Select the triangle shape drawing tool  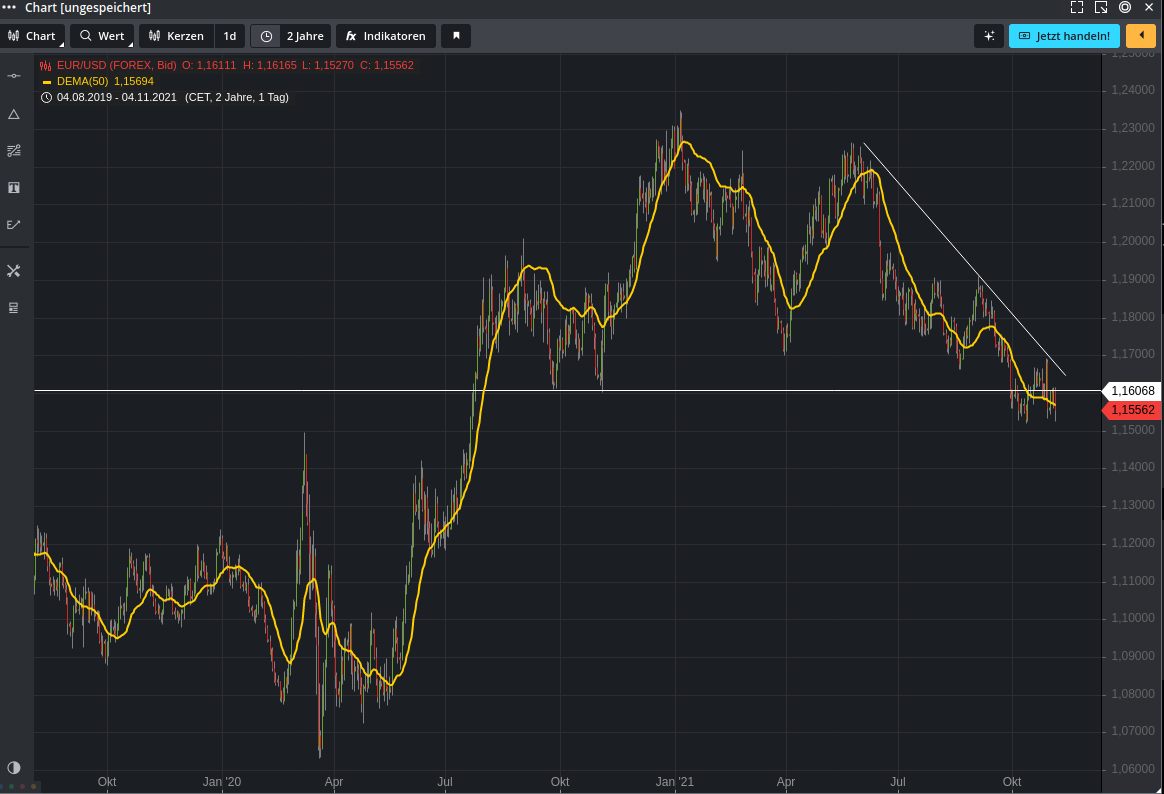pos(14,114)
